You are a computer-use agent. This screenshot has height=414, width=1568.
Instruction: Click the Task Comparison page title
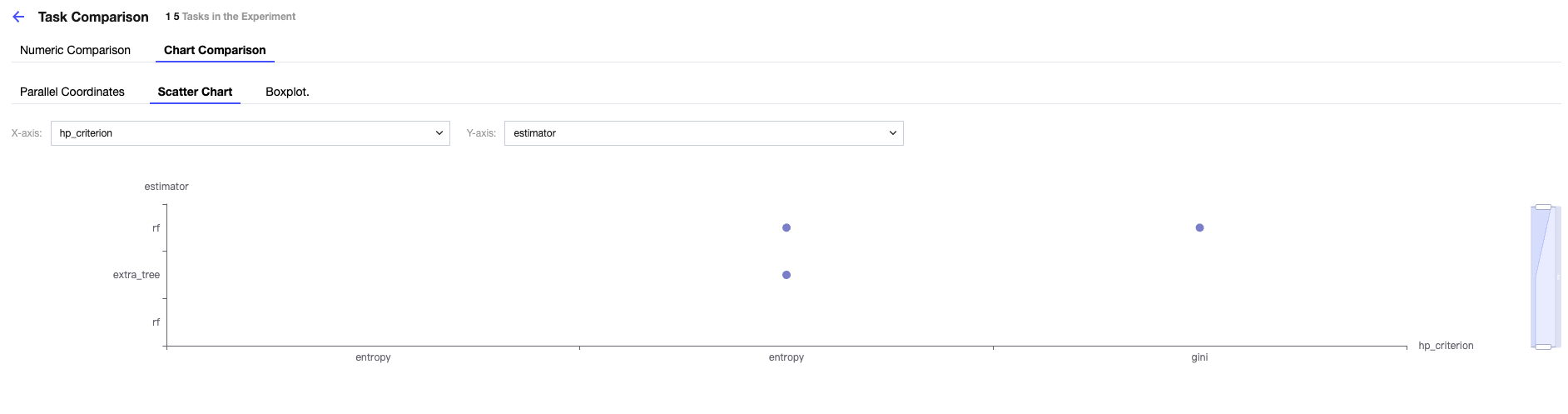(x=93, y=17)
